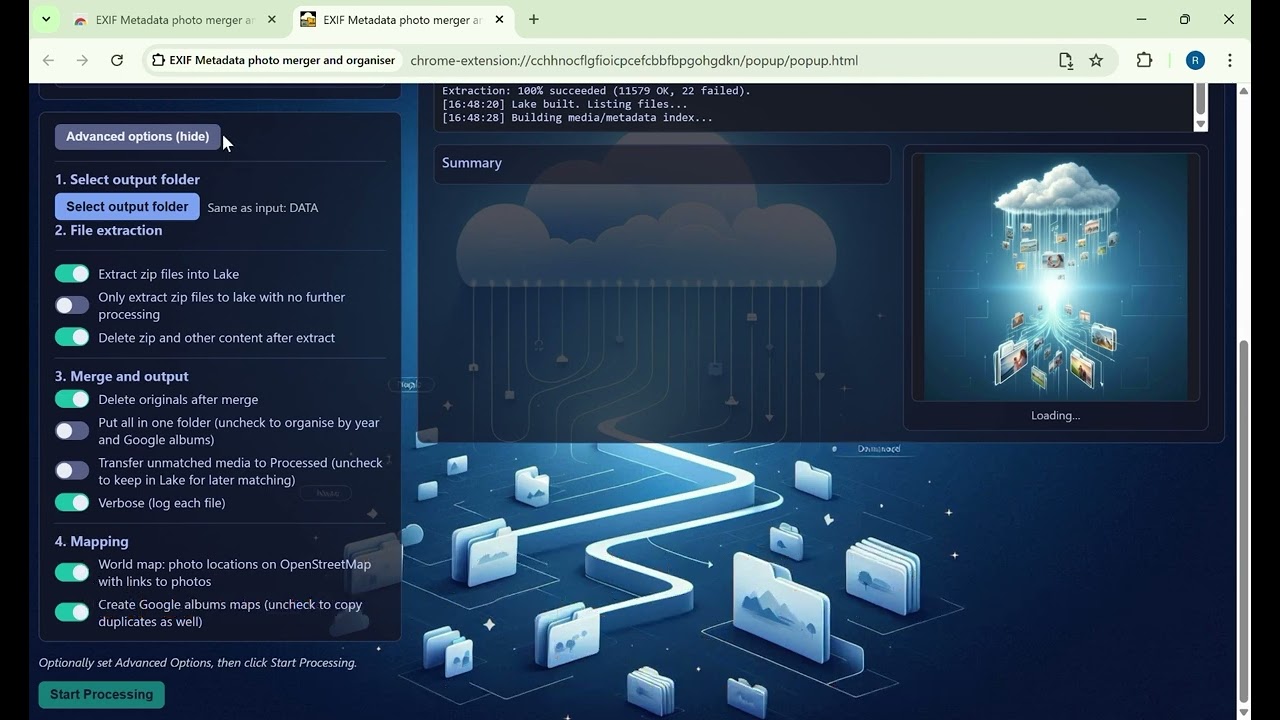Toggle Extract zip files into Lake
This screenshot has width=1280, height=720.
point(72,274)
